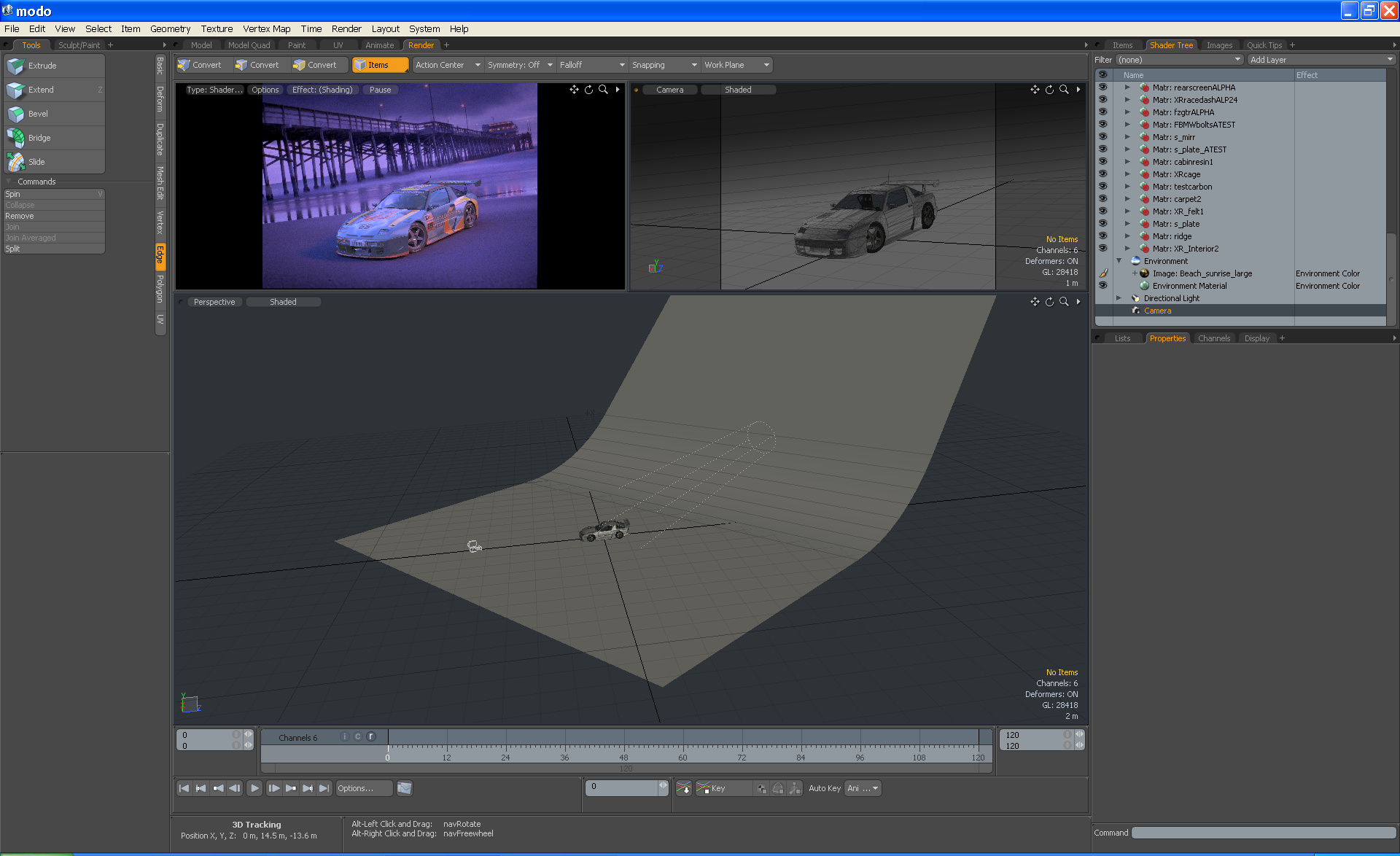Image resolution: width=1400 pixels, height=856 pixels.
Task: Hide the Matr: carpet2 layer visibility
Action: (x=1102, y=198)
